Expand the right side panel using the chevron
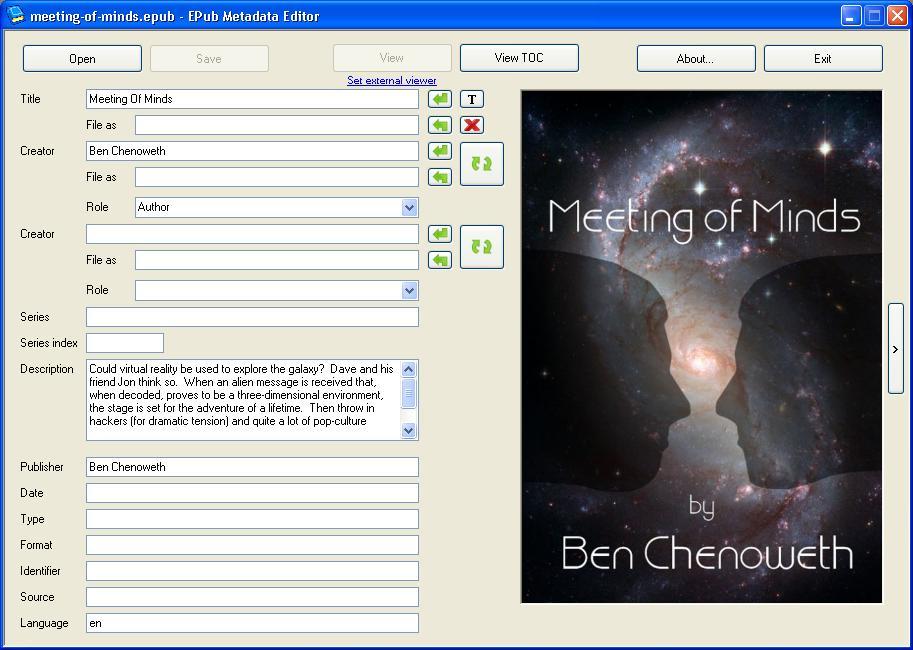The image size is (913, 650). [x=895, y=349]
